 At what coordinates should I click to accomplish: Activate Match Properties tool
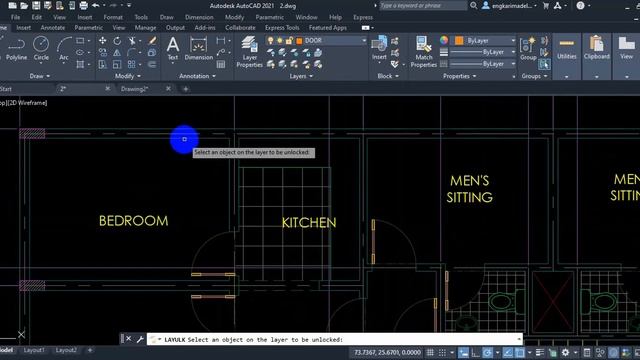(x=424, y=51)
